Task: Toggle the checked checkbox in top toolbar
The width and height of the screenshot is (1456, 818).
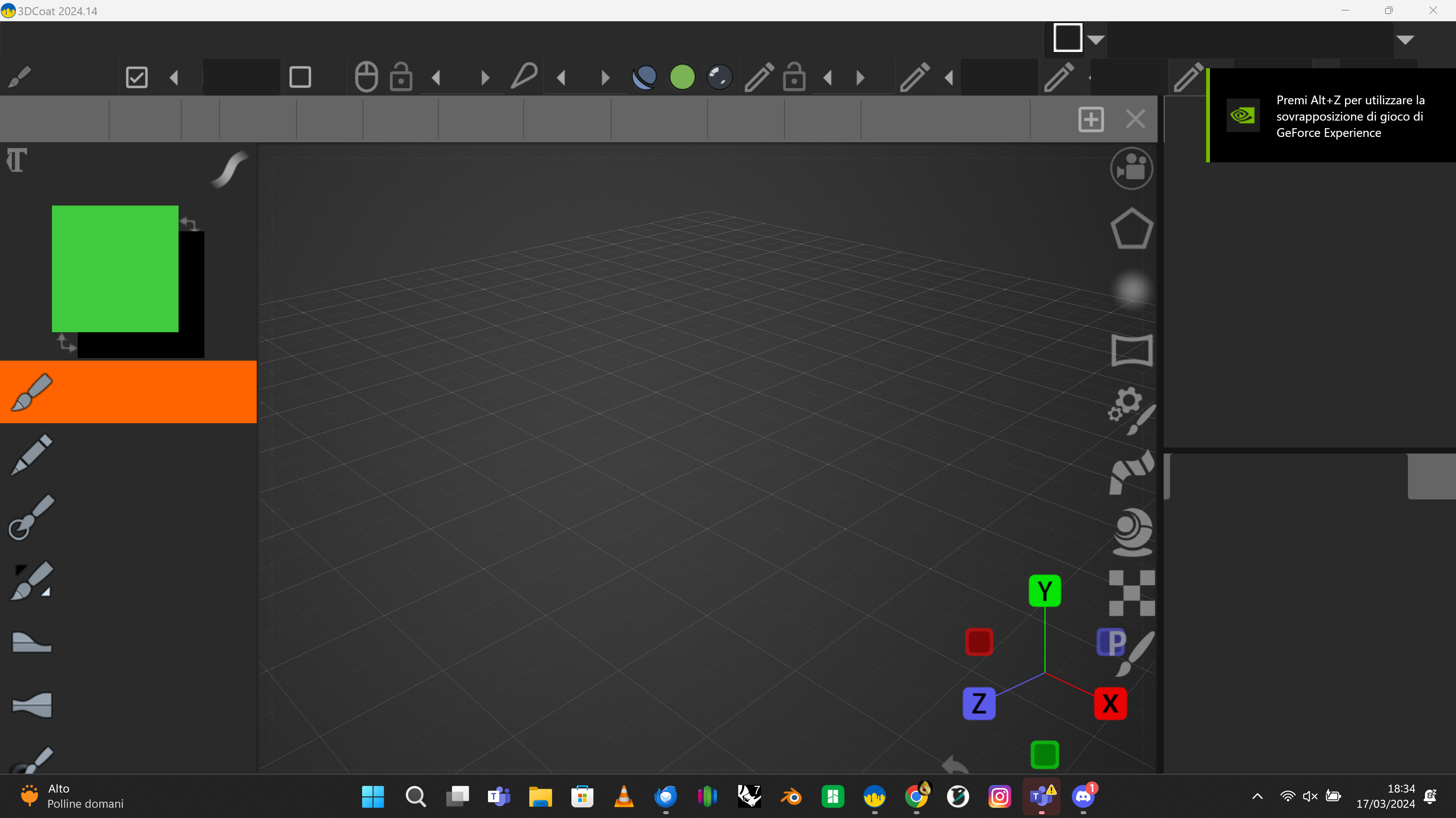Action: pos(137,77)
